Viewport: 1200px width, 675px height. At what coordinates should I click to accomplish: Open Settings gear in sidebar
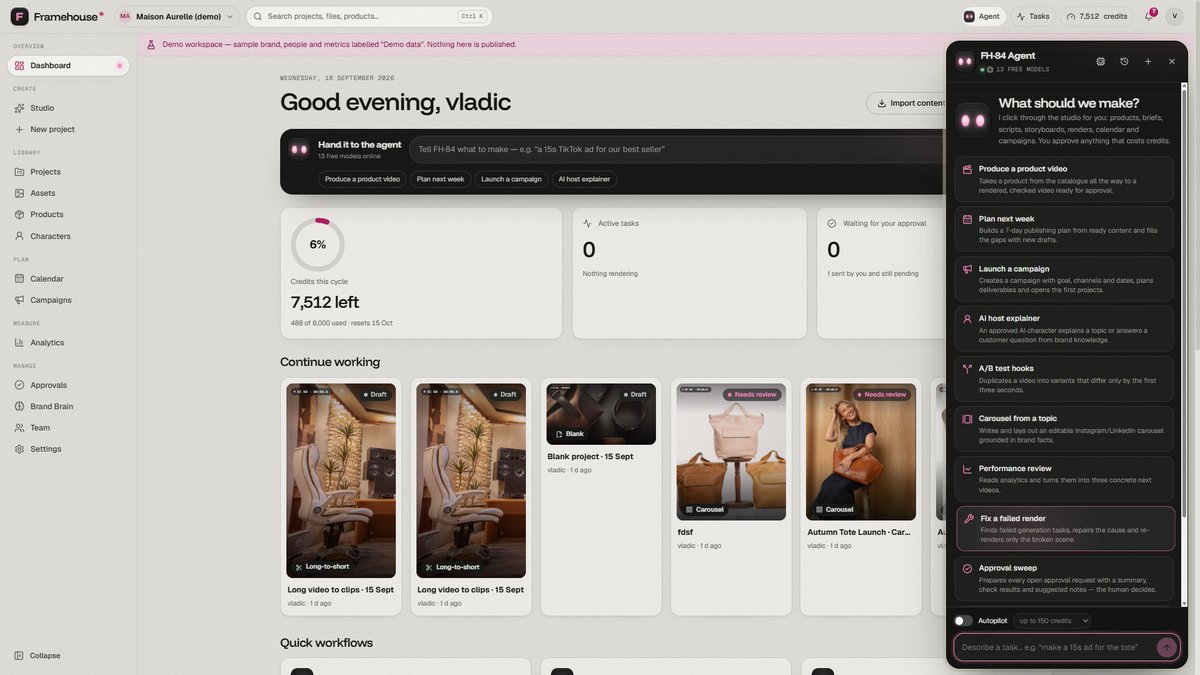19,449
